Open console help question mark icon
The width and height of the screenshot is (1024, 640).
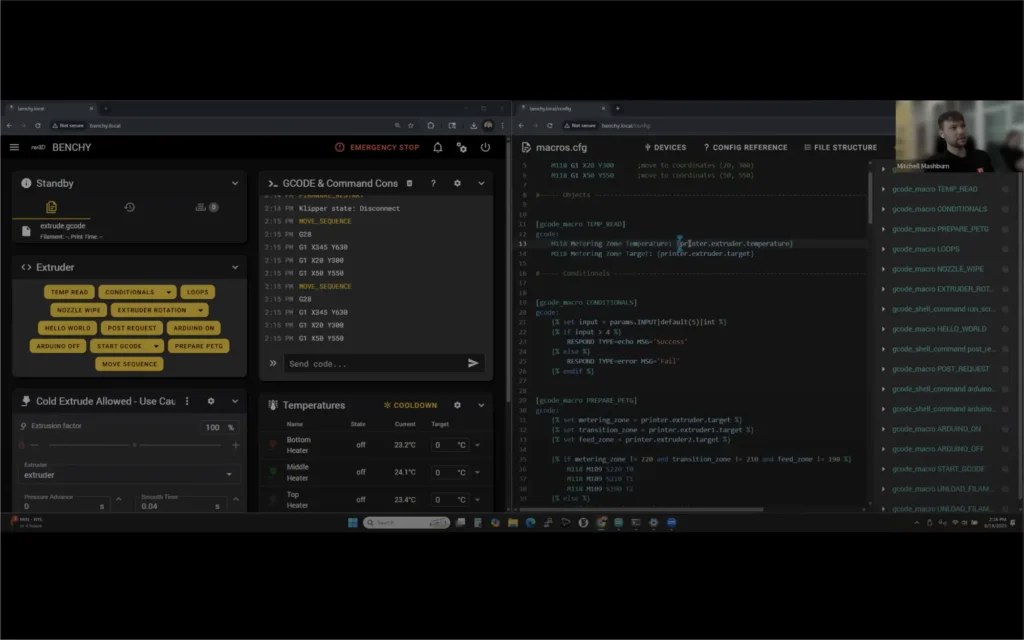tap(433, 183)
